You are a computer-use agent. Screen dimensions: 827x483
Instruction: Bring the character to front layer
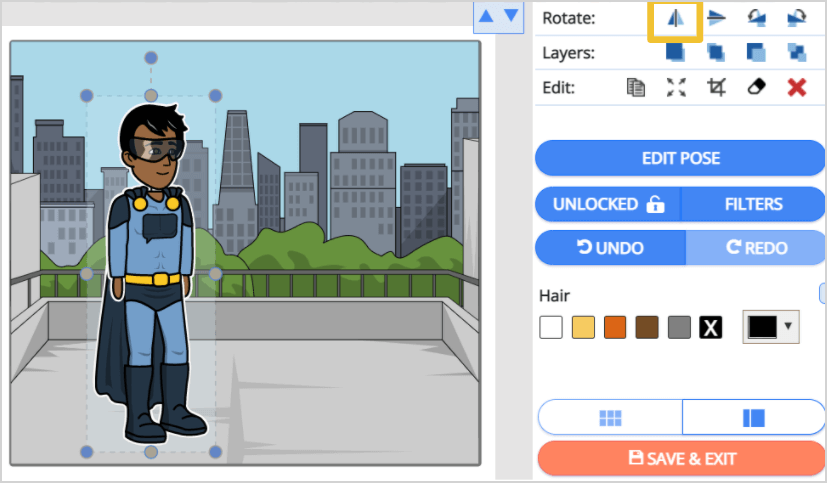[675, 52]
